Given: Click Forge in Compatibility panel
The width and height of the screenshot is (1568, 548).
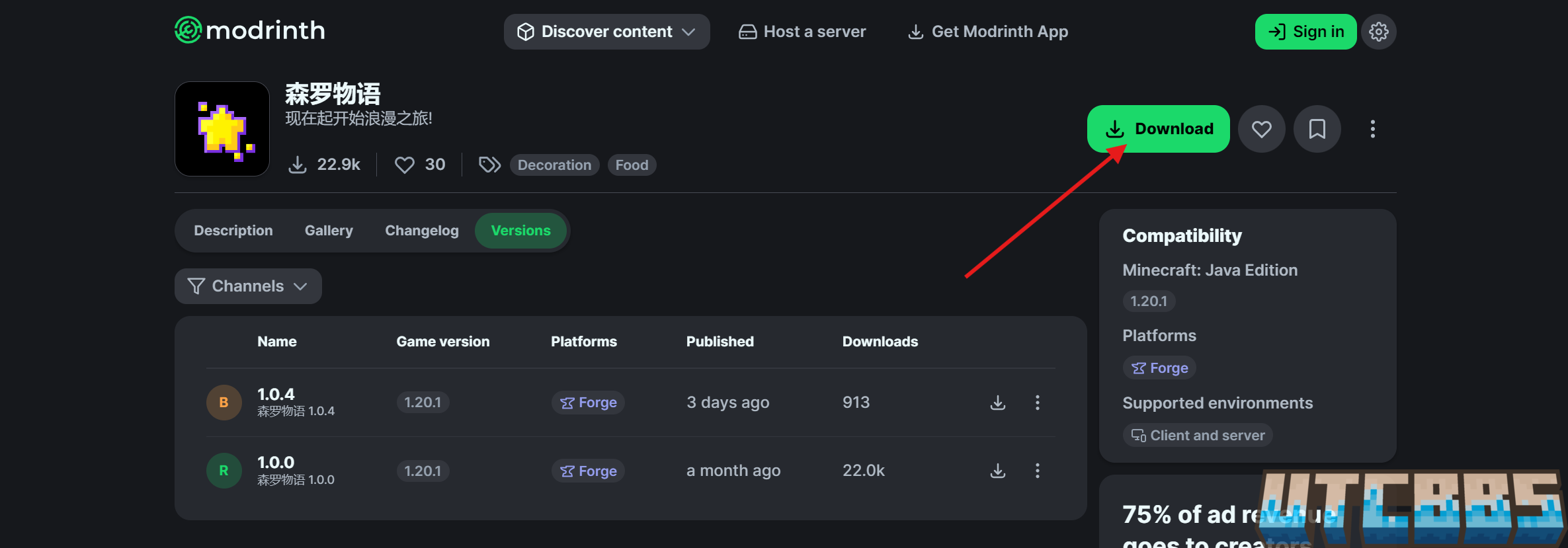Looking at the screenshot, I should (x=1159, y=368).
